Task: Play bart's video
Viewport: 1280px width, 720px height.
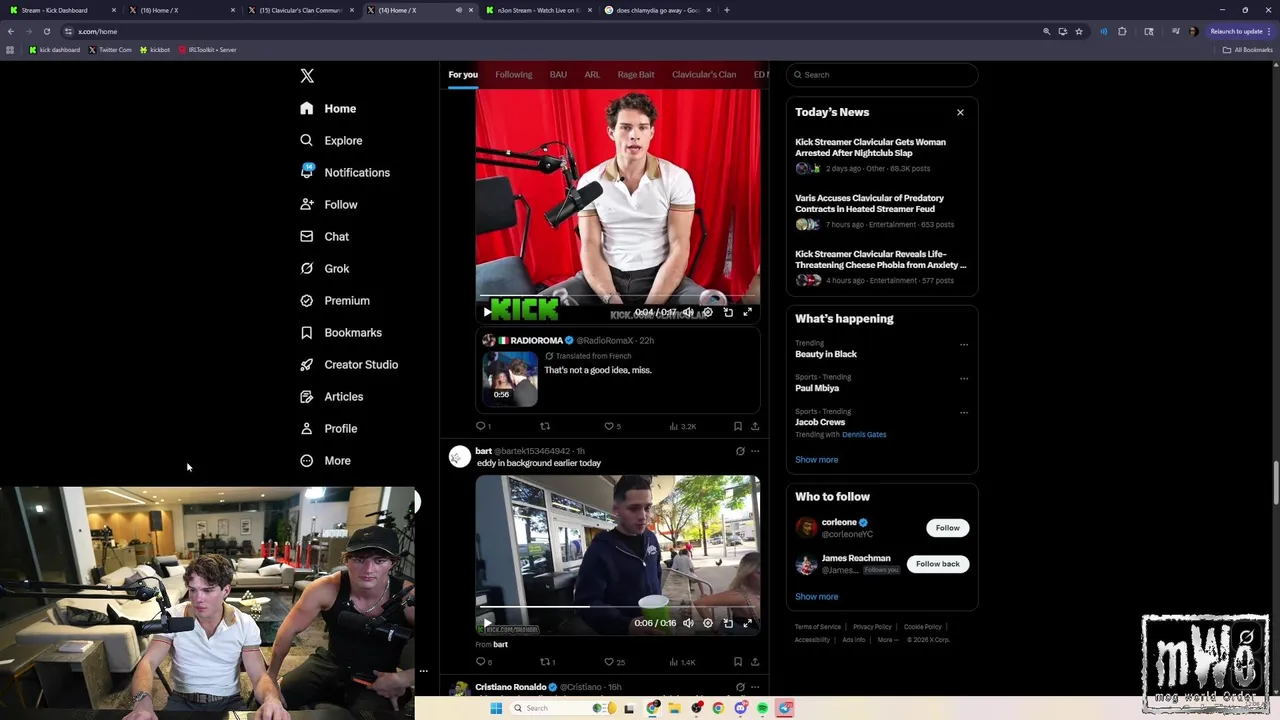Action: click(x=487, y=623)
